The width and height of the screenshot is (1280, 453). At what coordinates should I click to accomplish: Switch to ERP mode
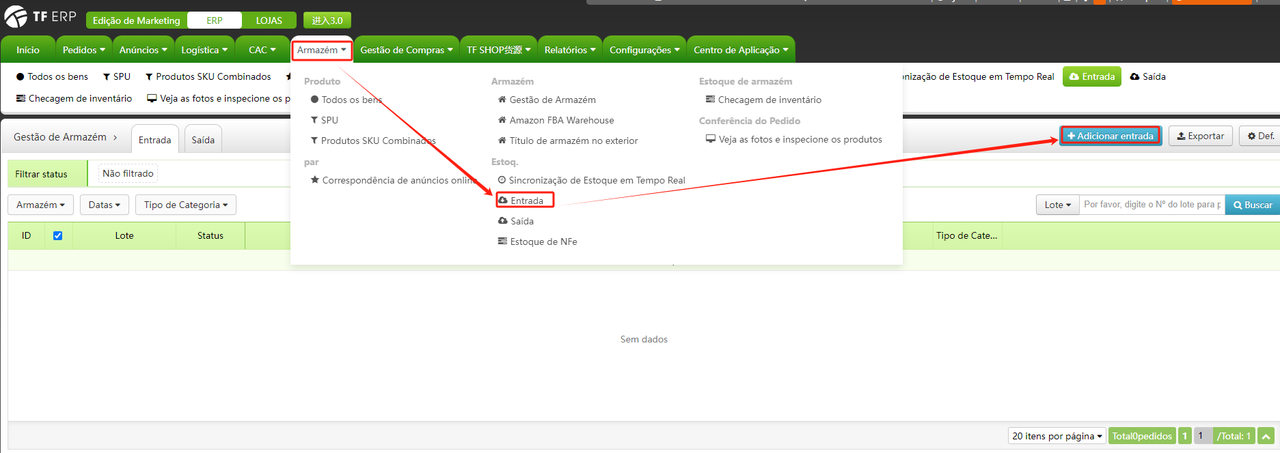[213, 21]
